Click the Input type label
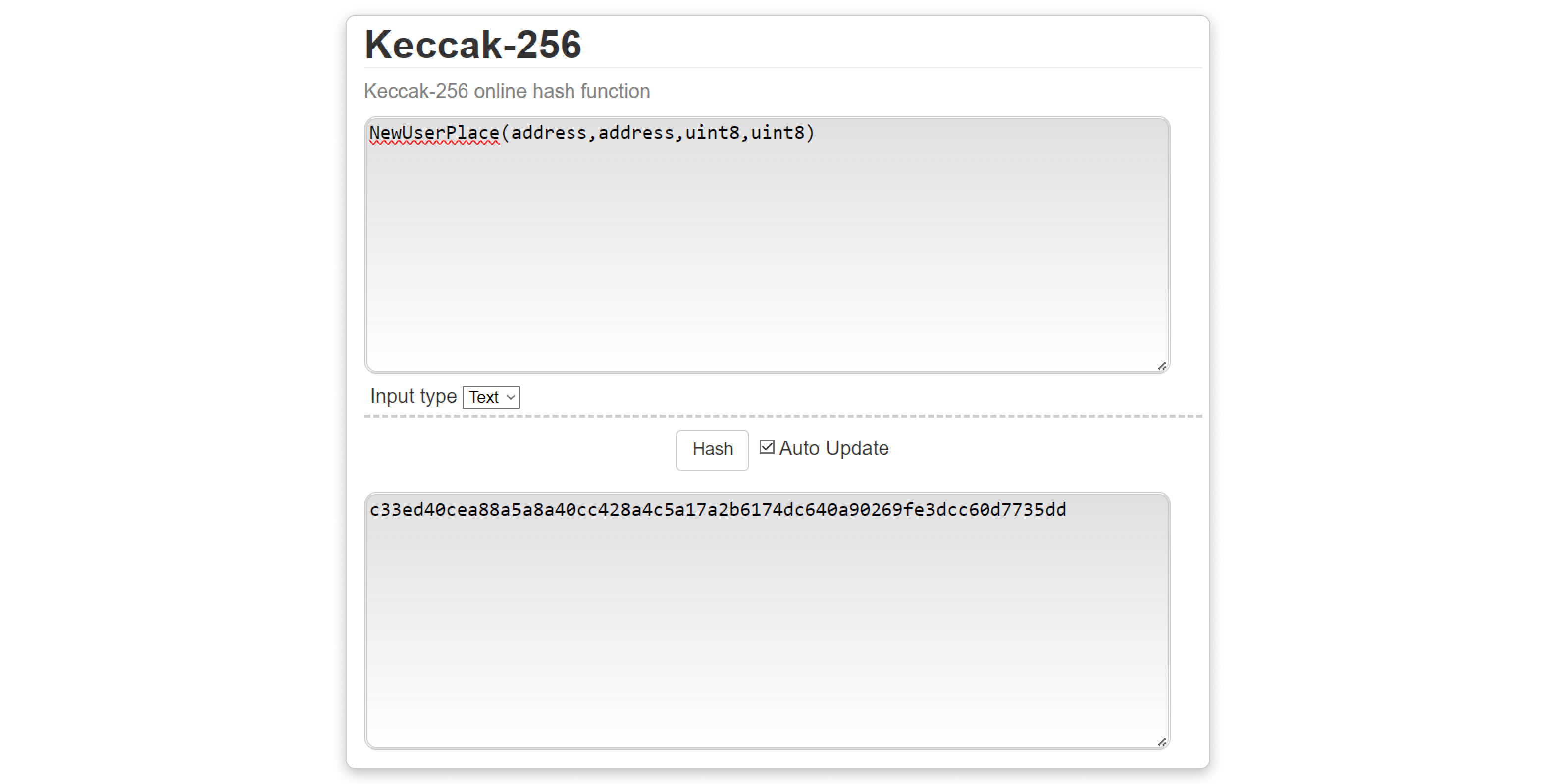 coord(413,396)
